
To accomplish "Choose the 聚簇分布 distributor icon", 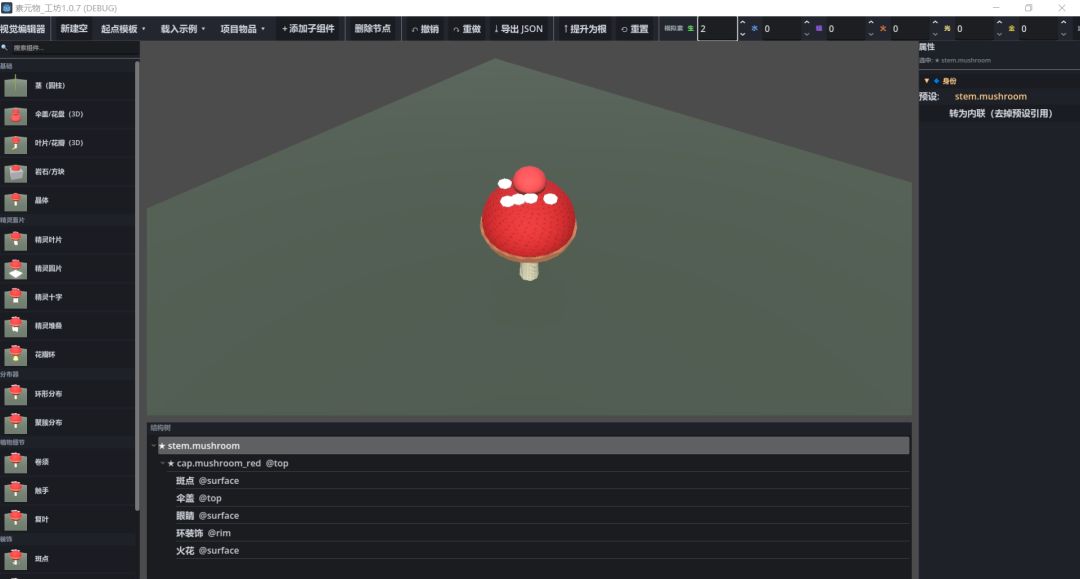I will [15, 423].
